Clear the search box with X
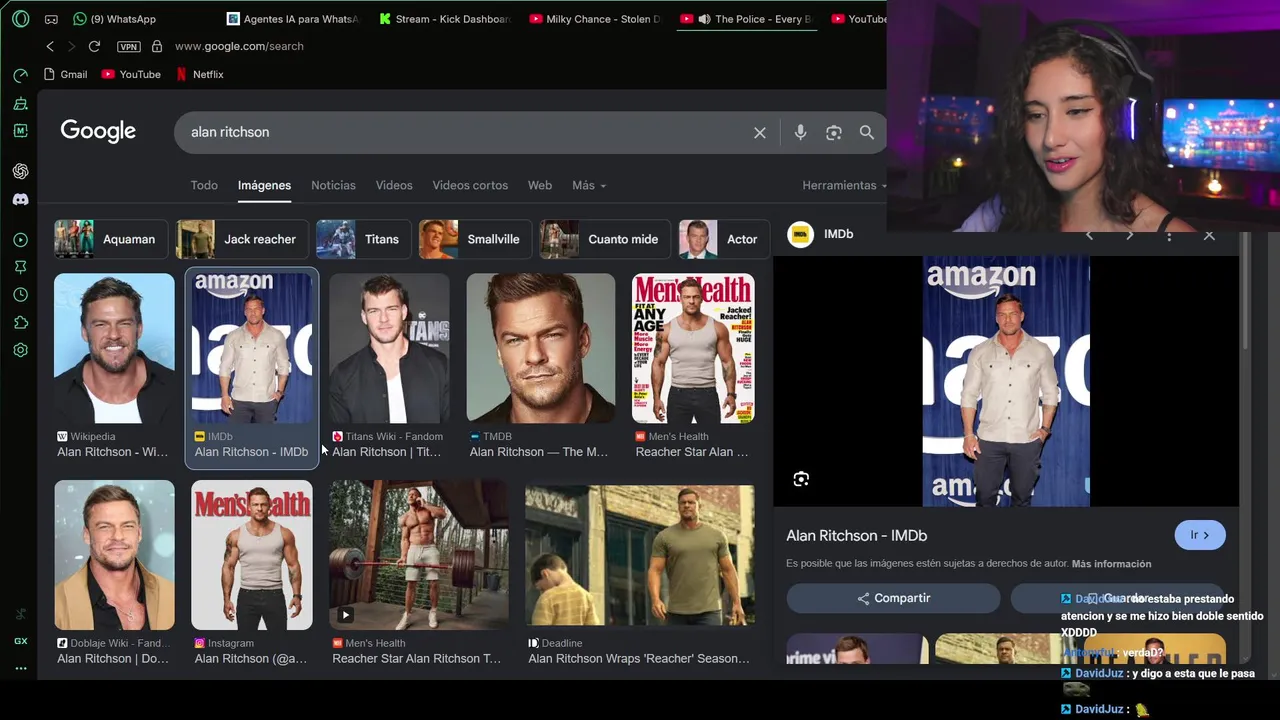1280x720 pixels. pos(760,132)
